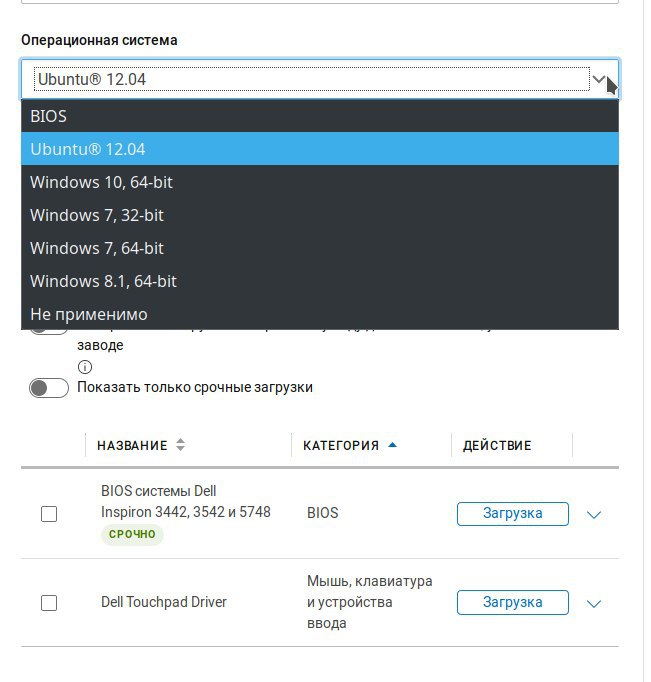The image size is (651, 682).
Task: Choose Ubuntu 12.04 highlighted list option
Action: coord(320,149)
